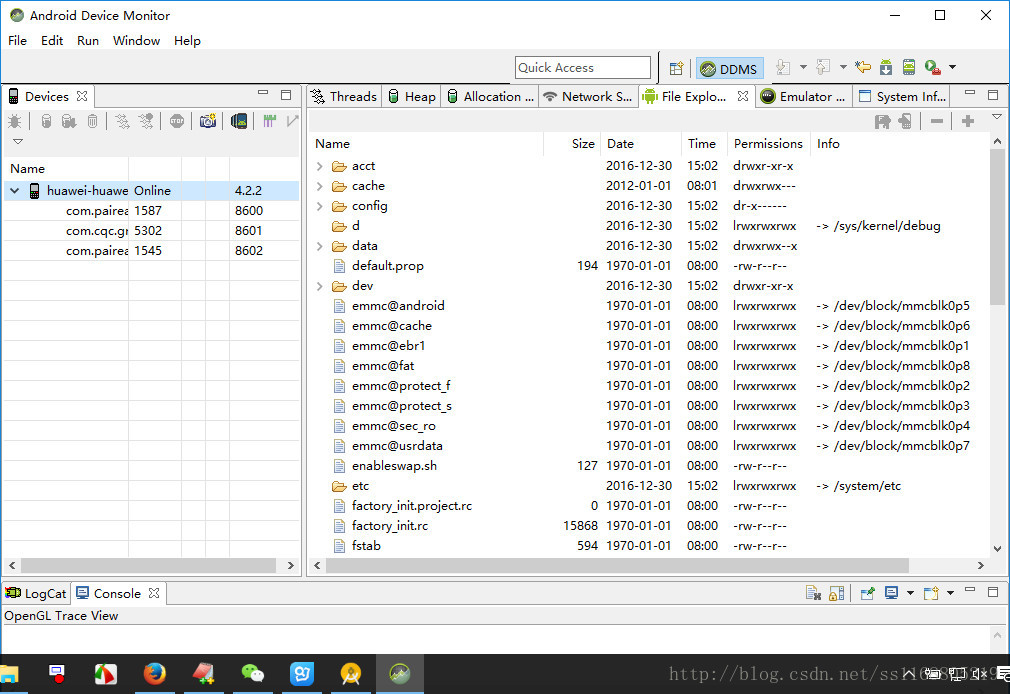
Task: Close the File Explorer tab
Action: (x=743, y=96)
